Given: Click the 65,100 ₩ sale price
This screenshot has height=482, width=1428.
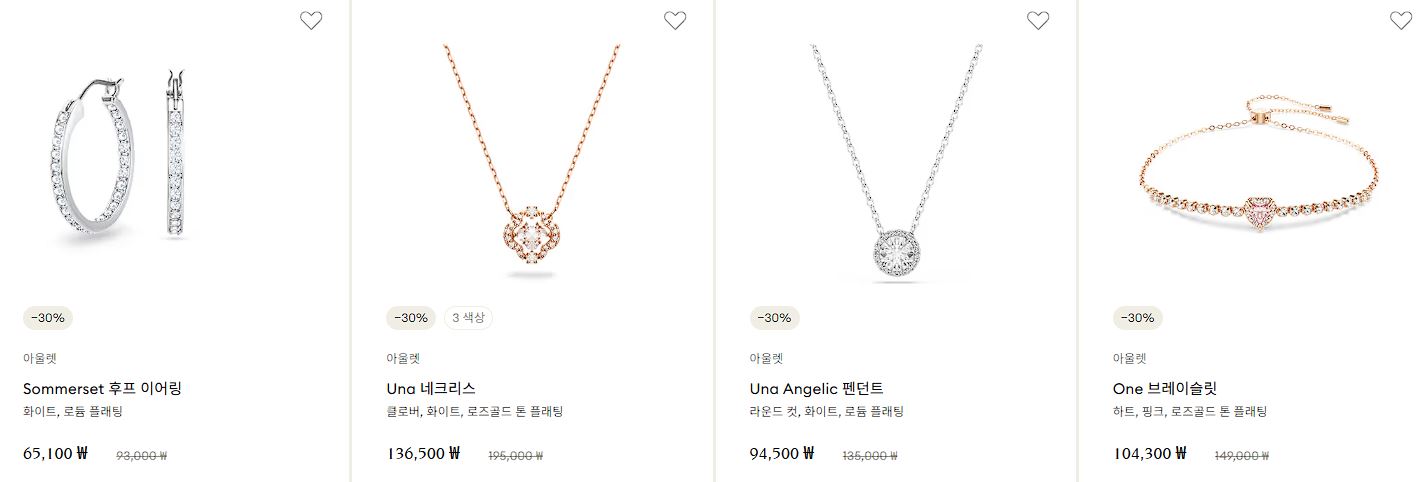Looking at the screenshot, I should tap(55, 453).
